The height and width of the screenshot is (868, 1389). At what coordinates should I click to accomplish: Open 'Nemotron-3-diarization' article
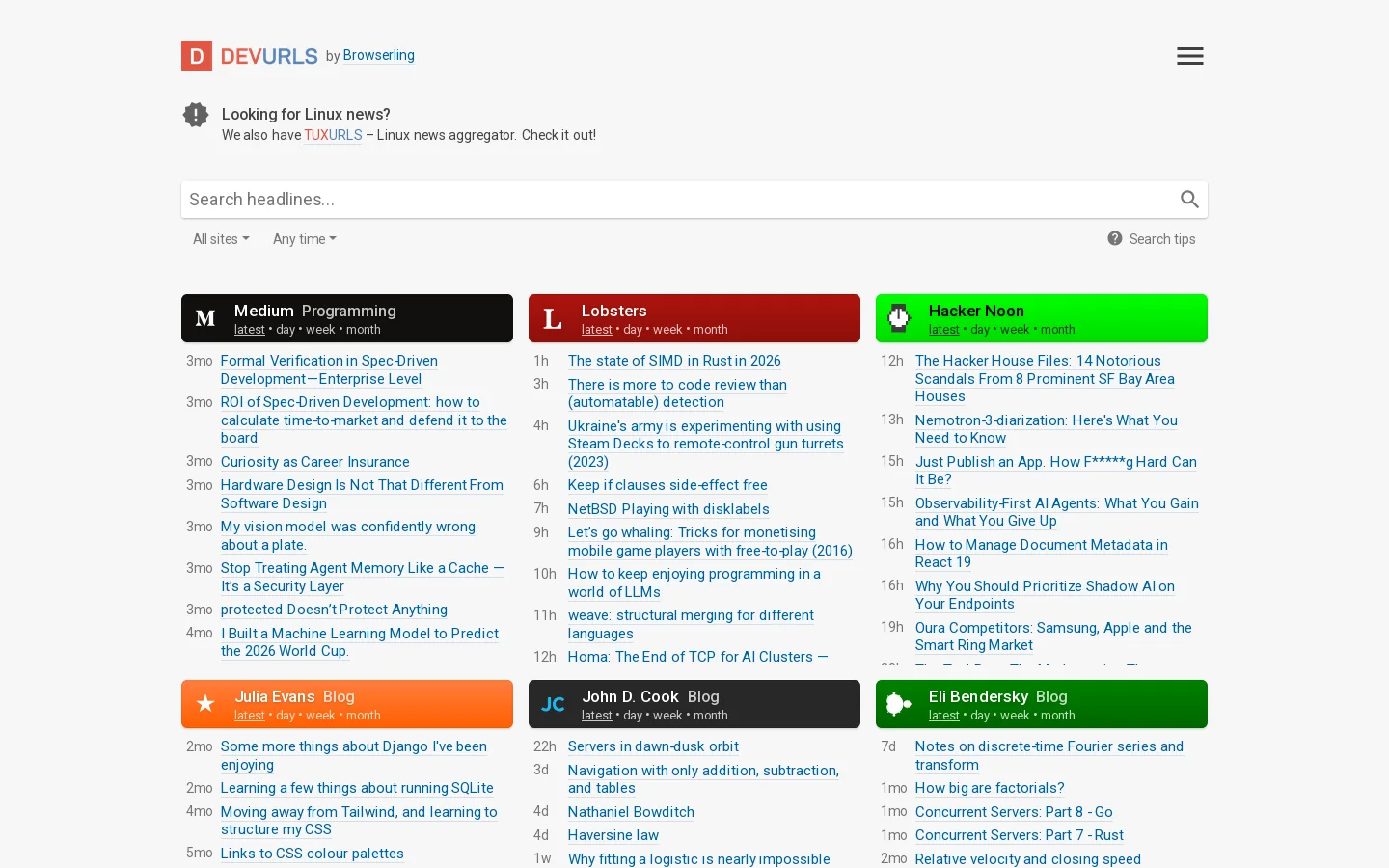[x=1047, y=429]
